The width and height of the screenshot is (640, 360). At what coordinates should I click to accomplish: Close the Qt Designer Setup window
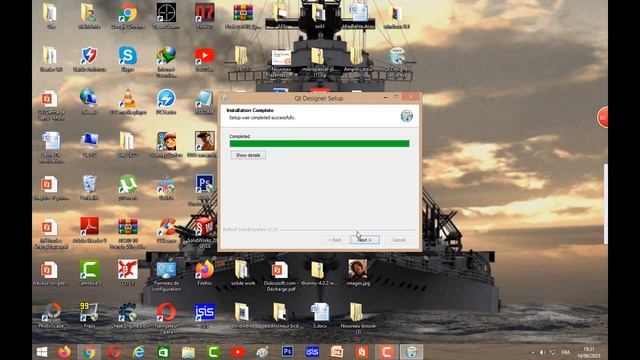(x=410, y=97)
